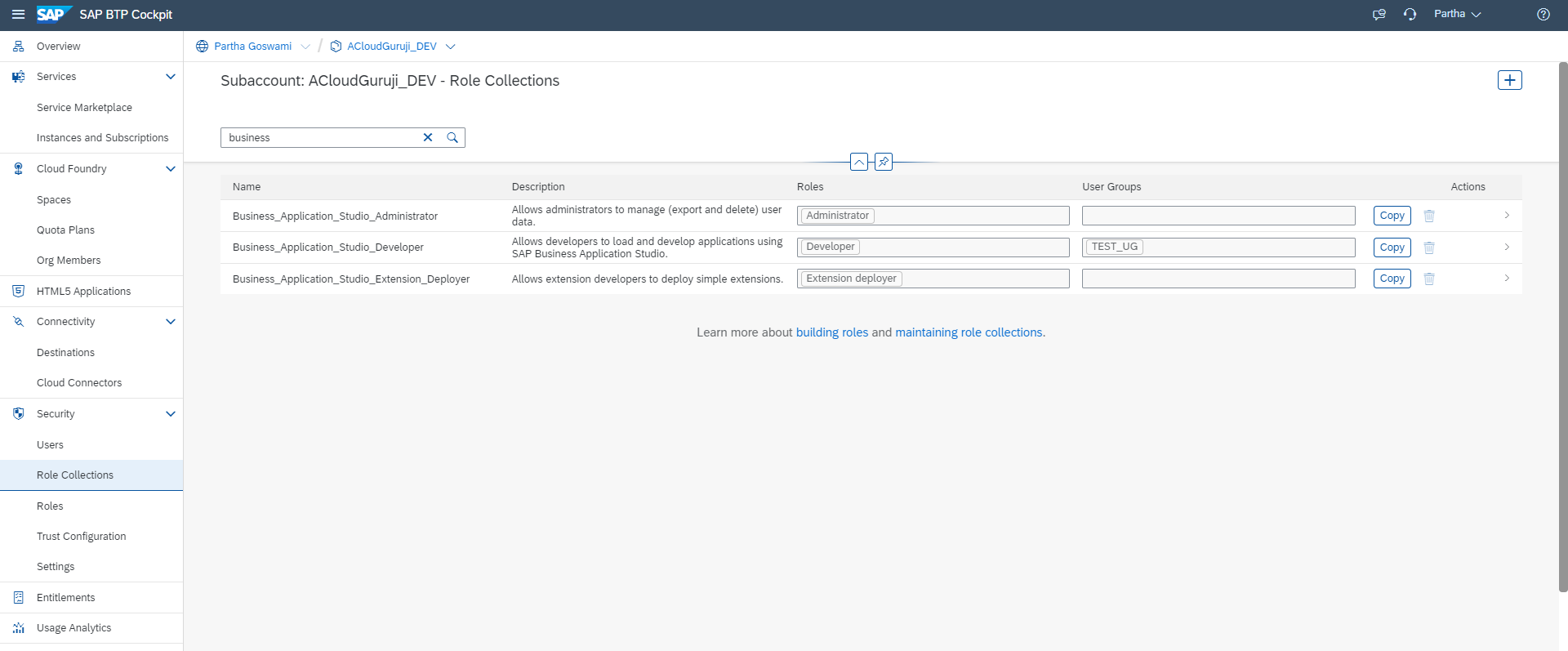Open Trust Configuration in the sidebar
The height and width of the screenshot is (651, 1568).
(x=82, y=537)
